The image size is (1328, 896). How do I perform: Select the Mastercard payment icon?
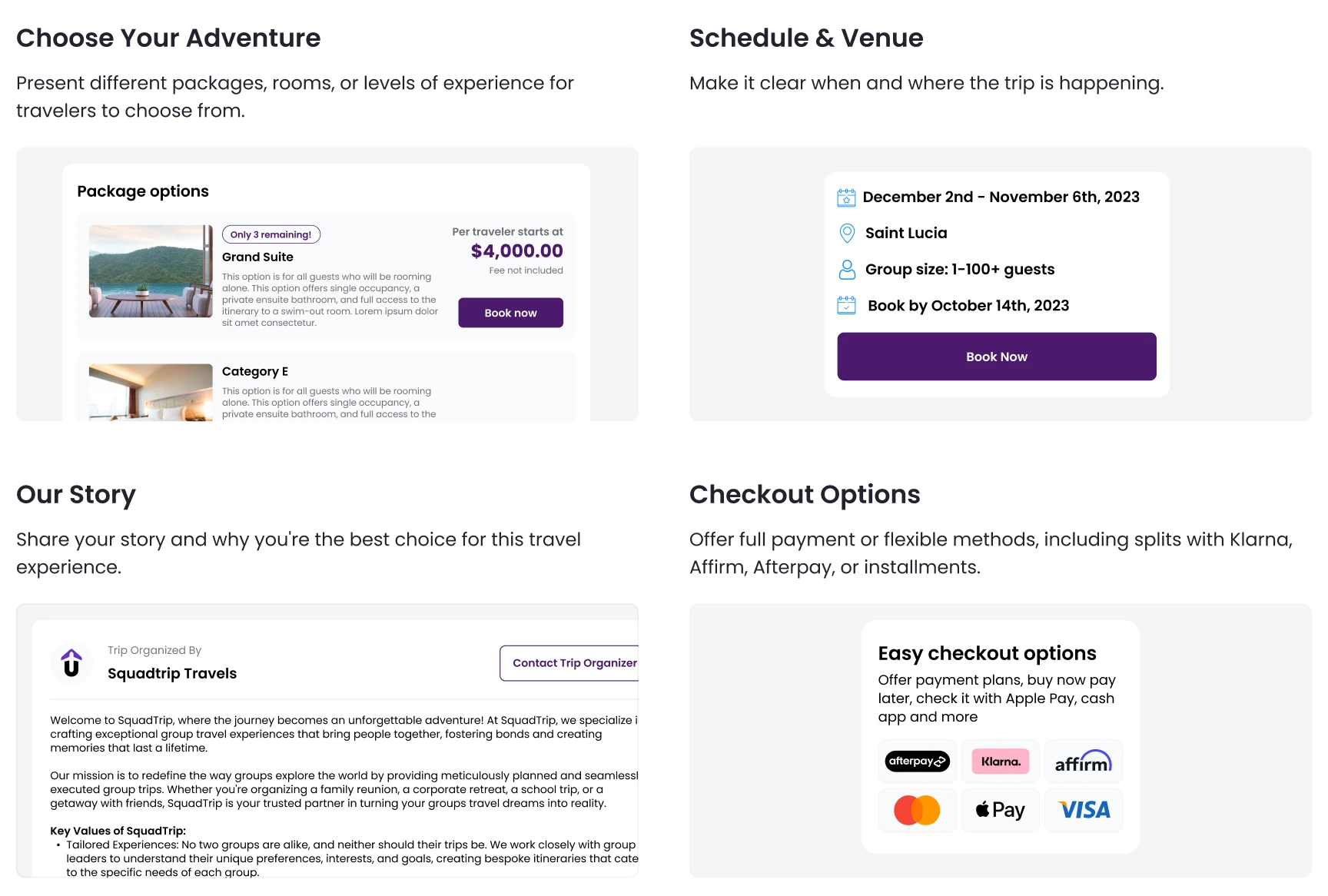917,809
